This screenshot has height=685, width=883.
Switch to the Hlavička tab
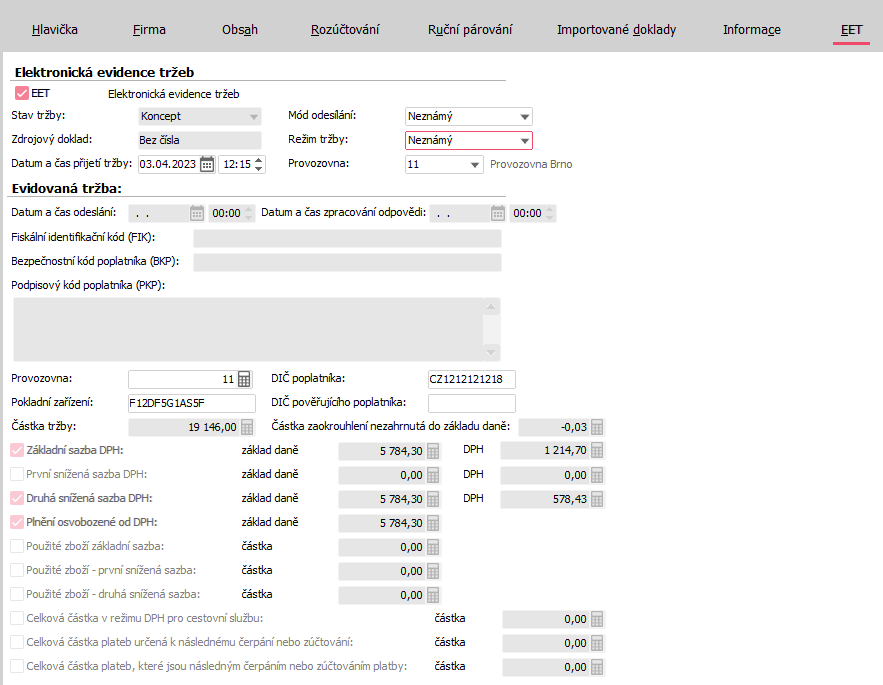54,30
